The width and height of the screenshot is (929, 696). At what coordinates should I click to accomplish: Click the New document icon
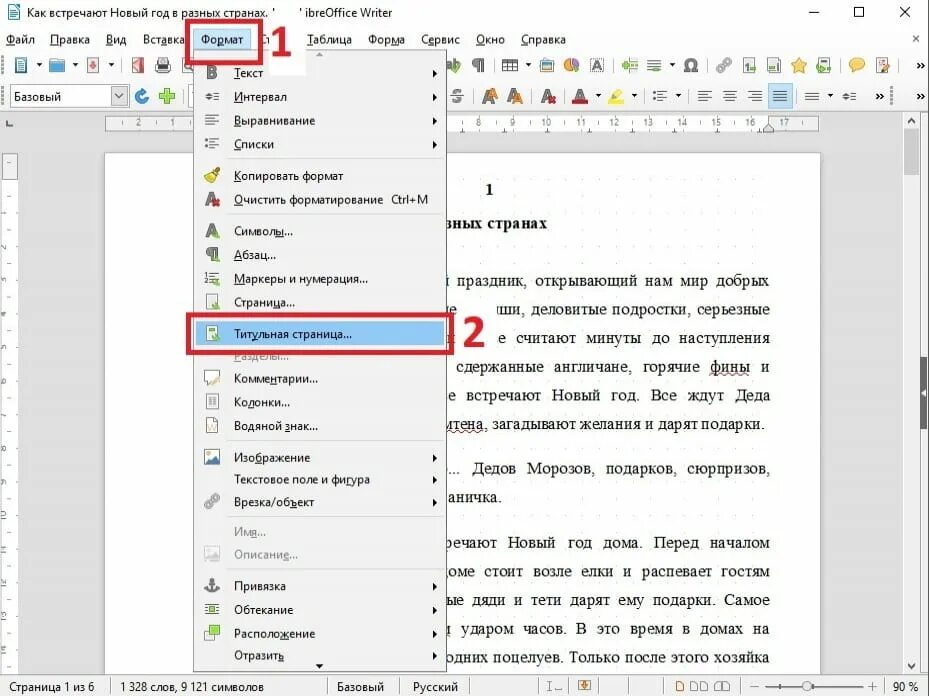click(x=21, y=65)
